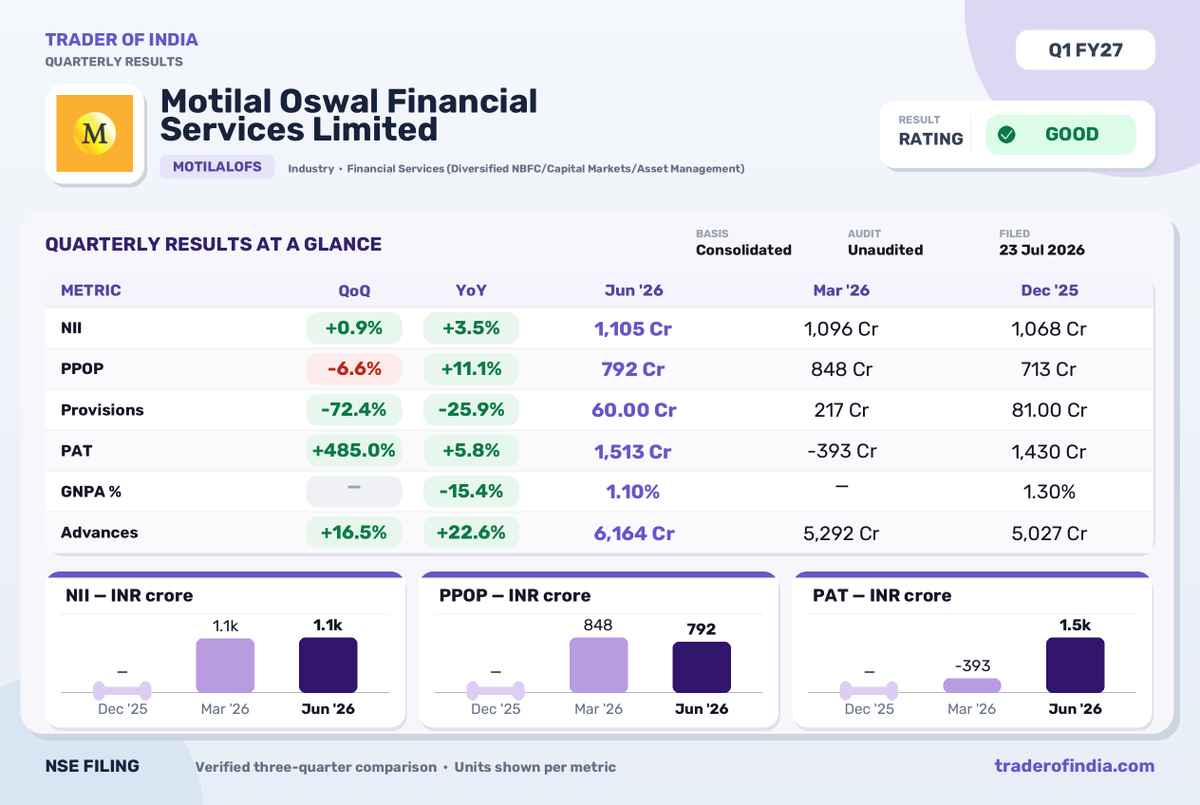Select the 713 Cr cell

pos(1049,369)
